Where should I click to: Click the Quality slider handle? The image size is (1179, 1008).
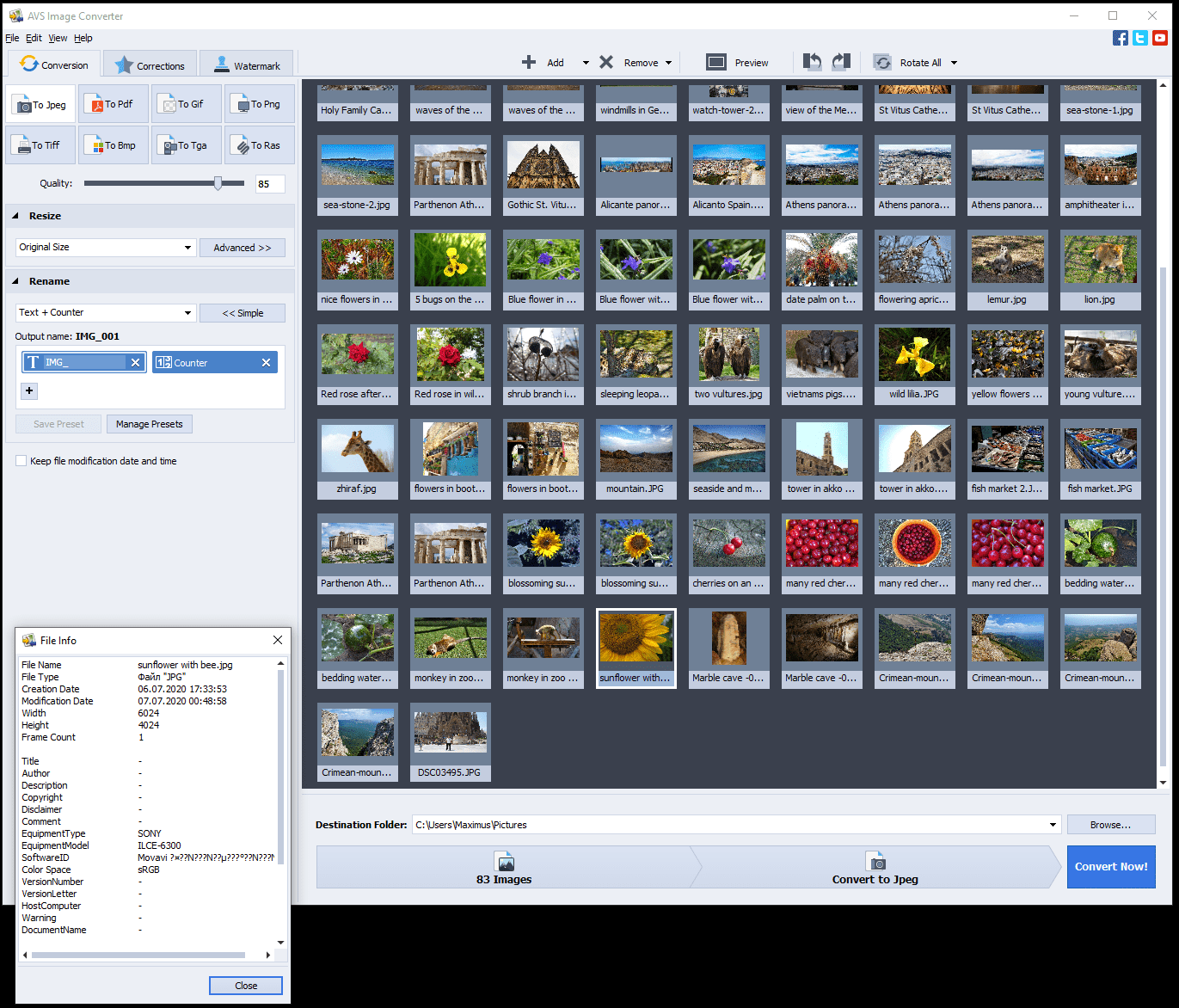[x=218, y=183]
